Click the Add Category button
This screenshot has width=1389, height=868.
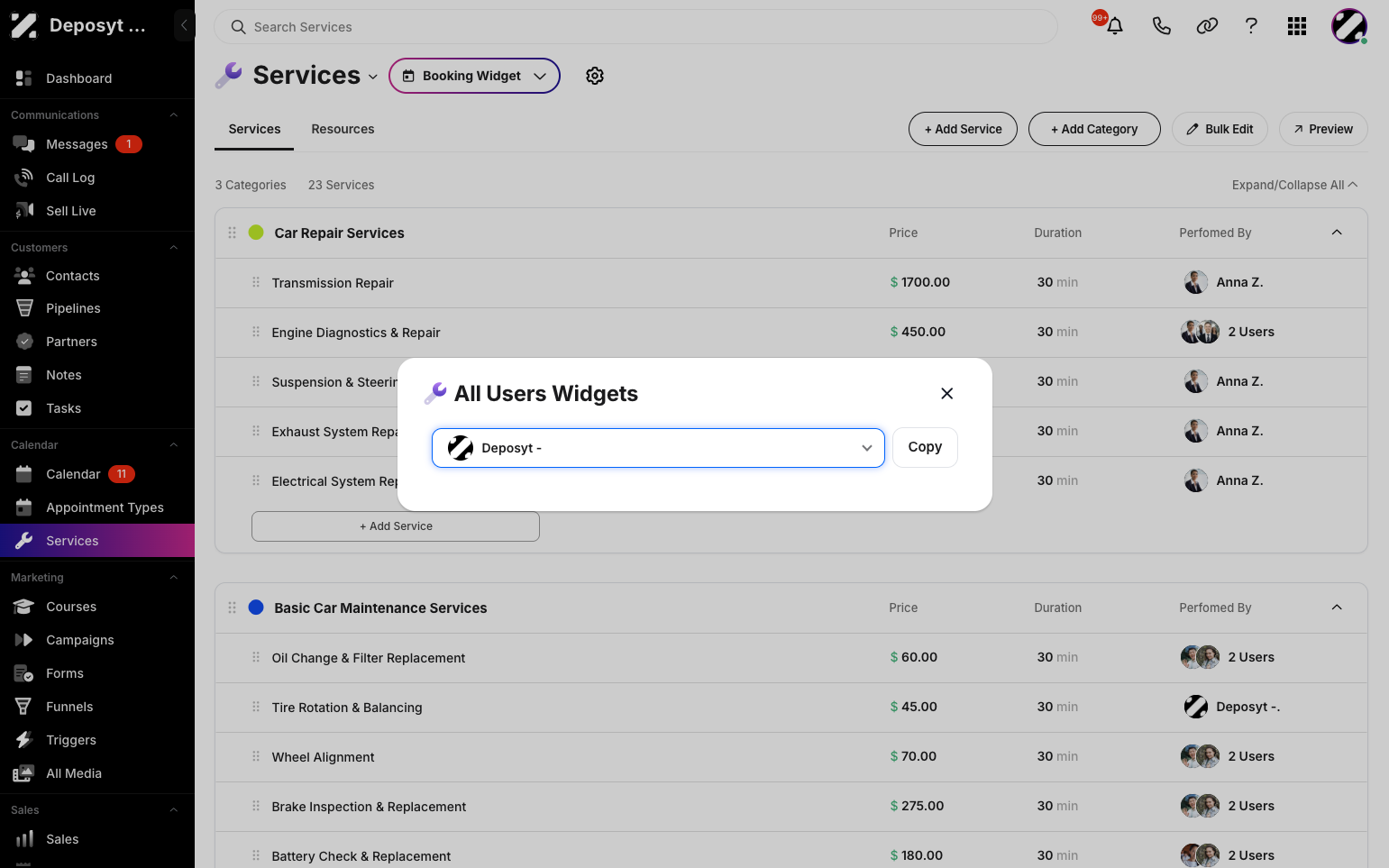pos(1094,129)
